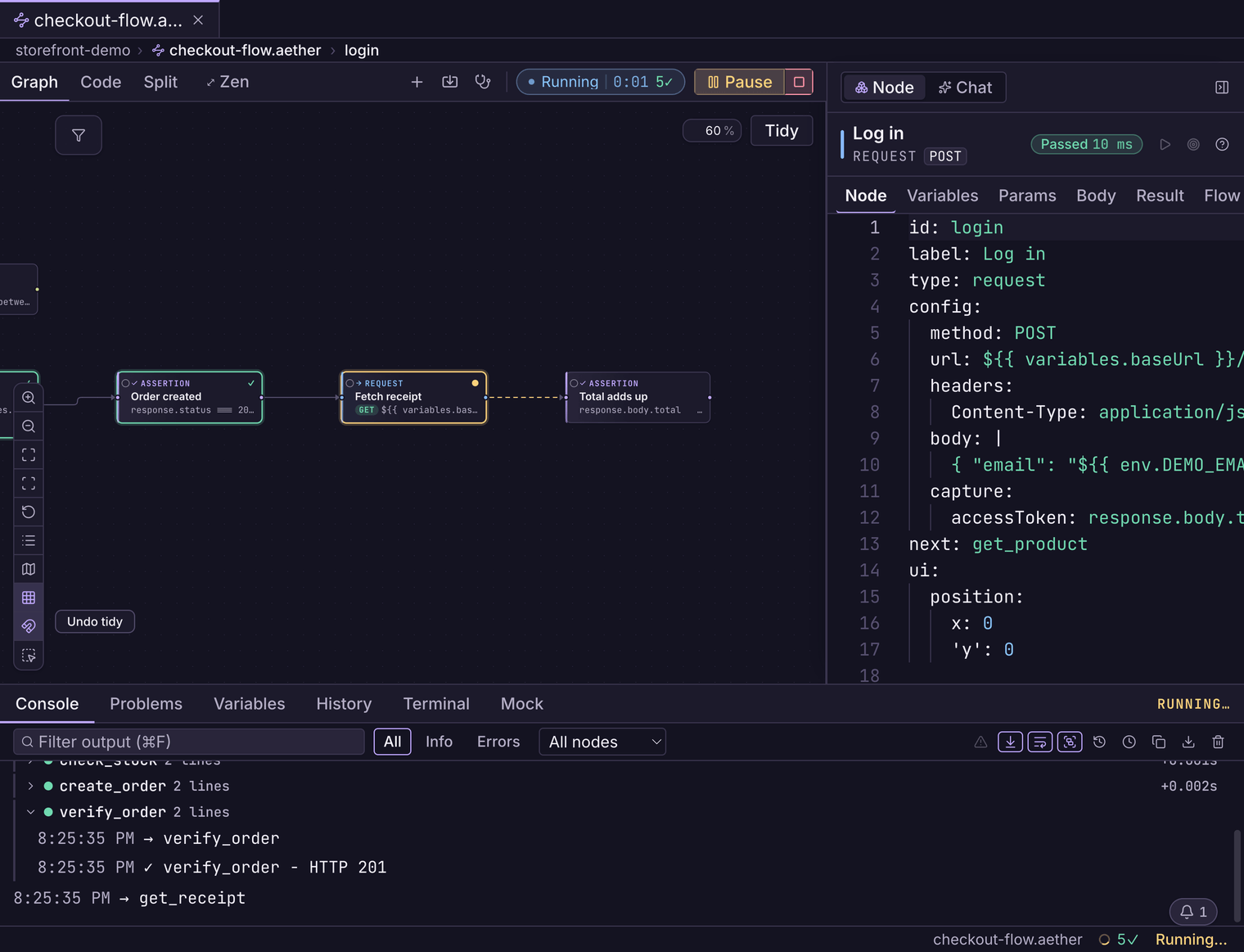Toggle magnet snapping in canvas tools
The width and height of the screenshot is (1244, 952).
tap(29, 626)
